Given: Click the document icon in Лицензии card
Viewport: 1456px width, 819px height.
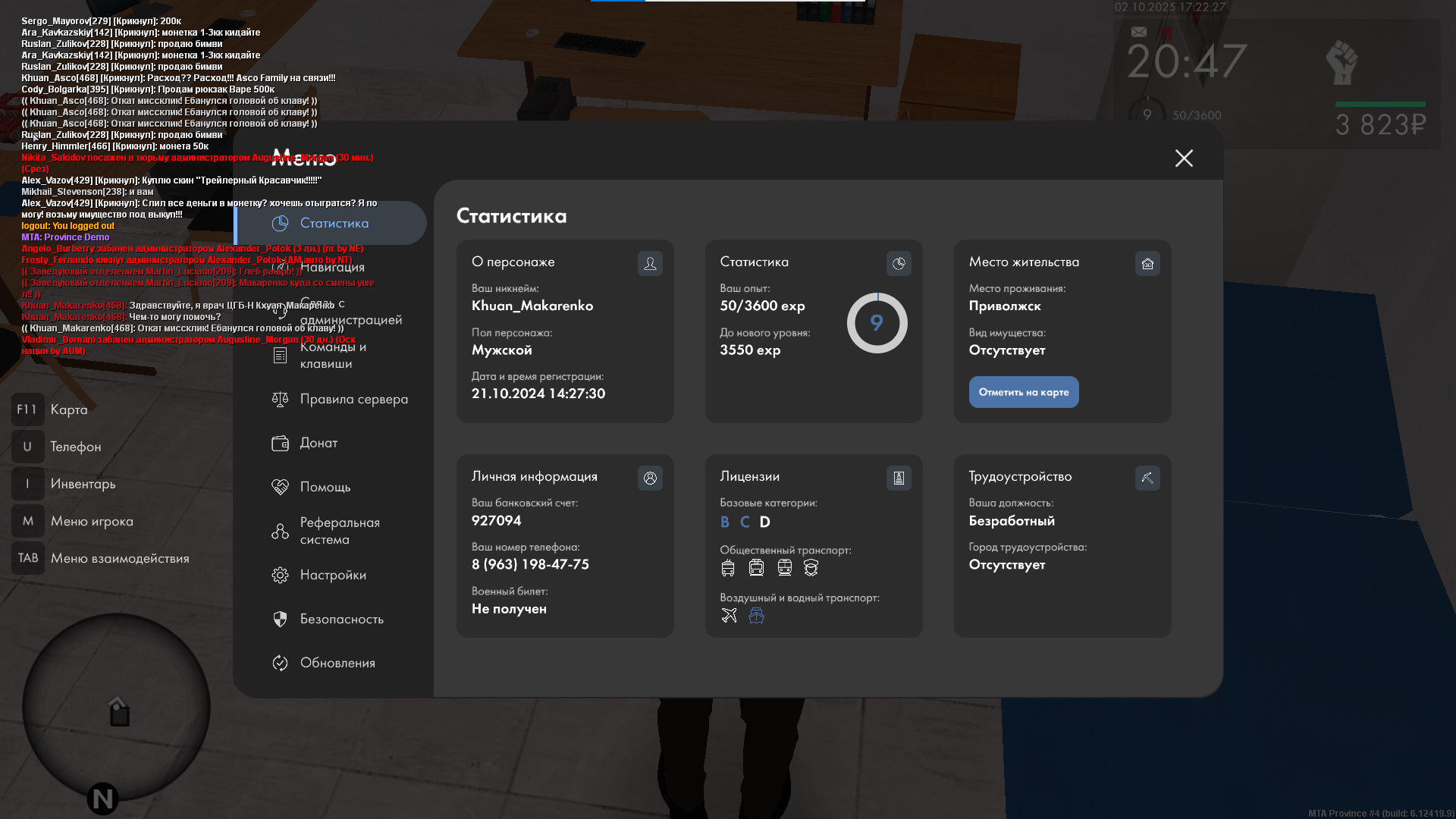Looking at the screenshot, I should click(x=899, y=478).
